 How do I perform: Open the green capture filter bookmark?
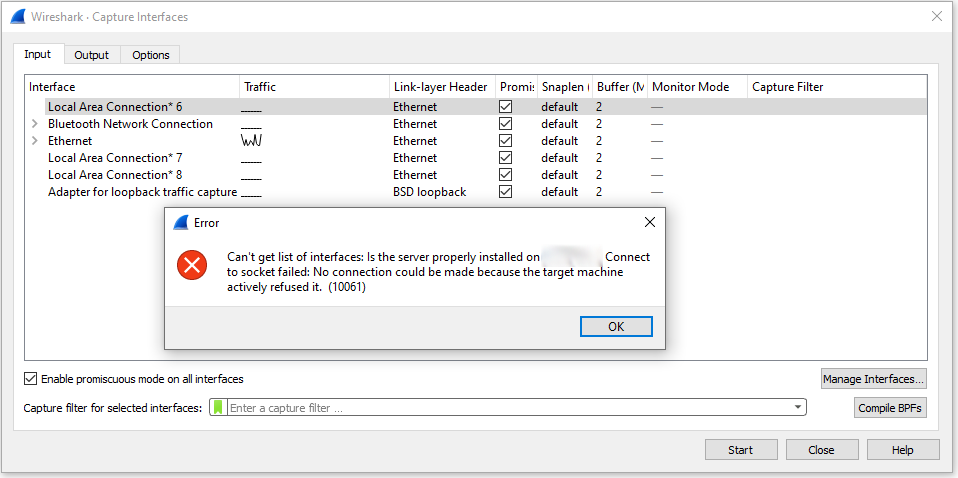click(218, 408)
